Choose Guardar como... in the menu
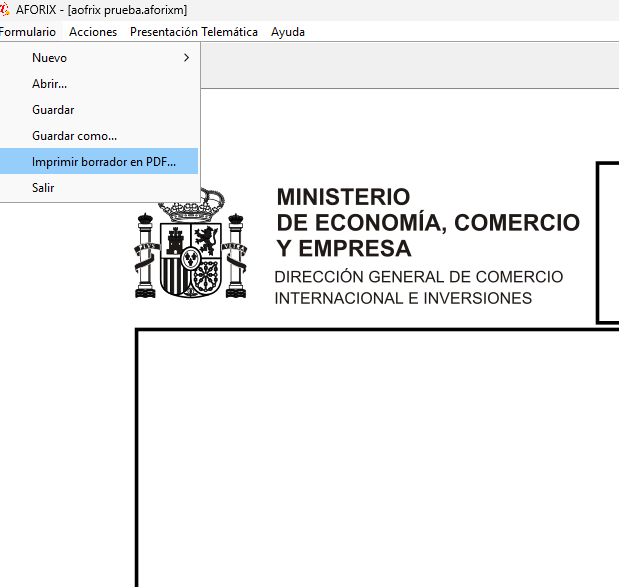Viewport: 619px width, 587px height. point(75,136)
